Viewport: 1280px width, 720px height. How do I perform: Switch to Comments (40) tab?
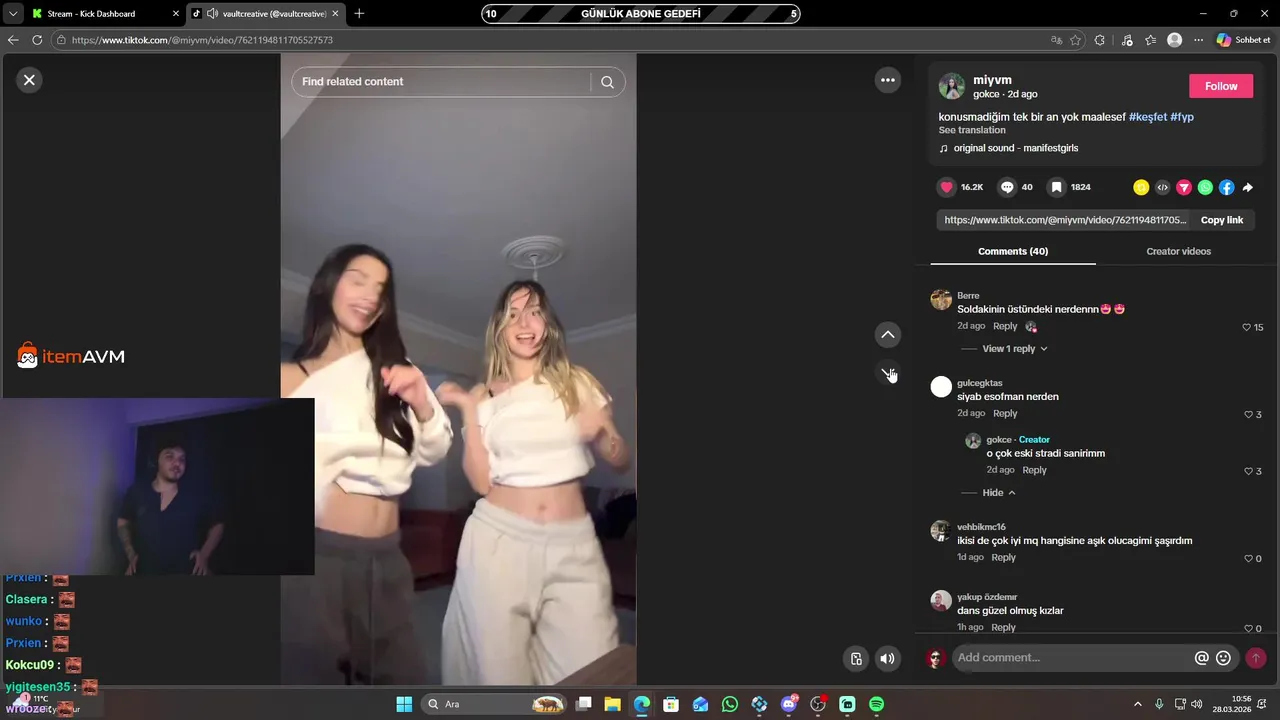(1013, 251)
